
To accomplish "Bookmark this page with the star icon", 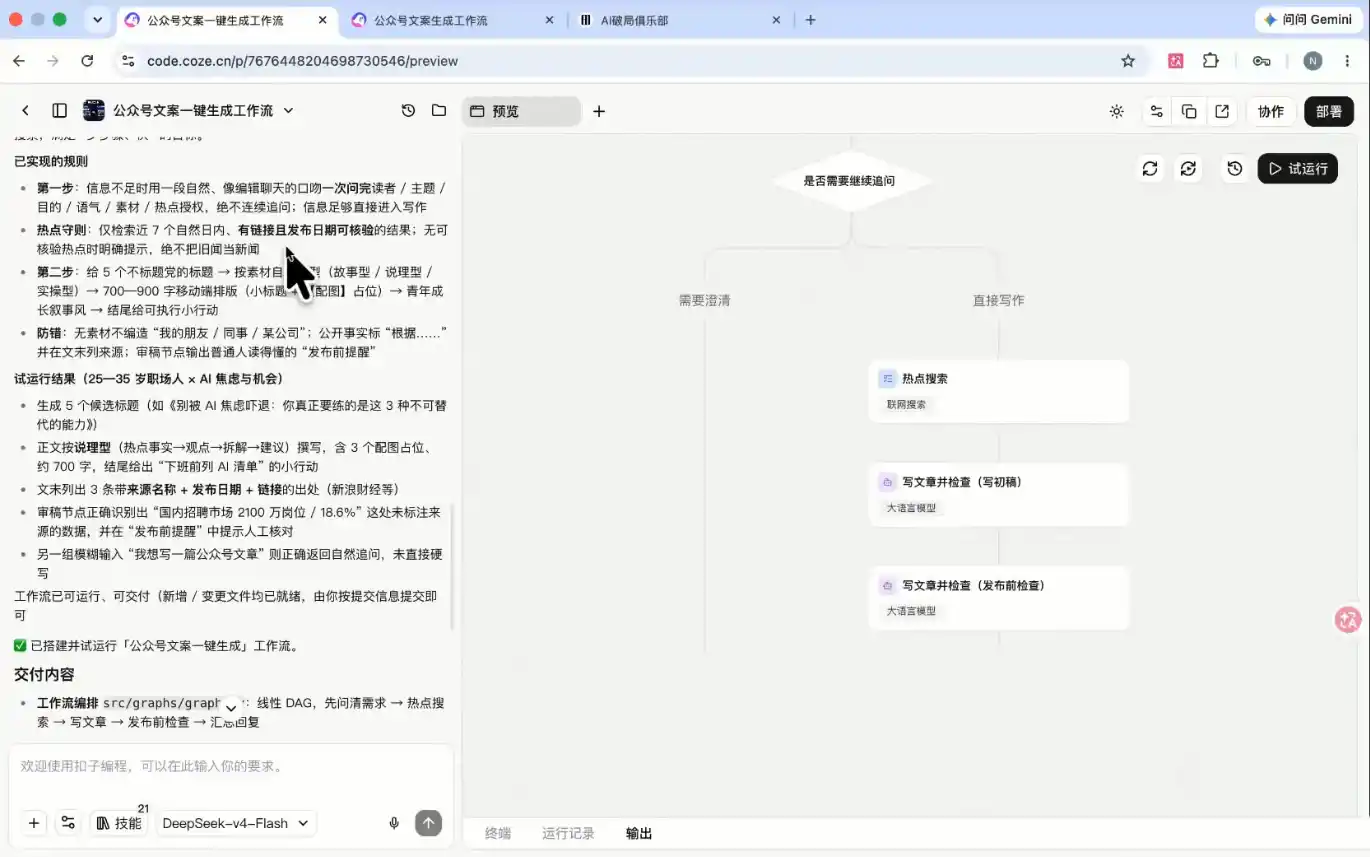I will tap(1128, 61).
